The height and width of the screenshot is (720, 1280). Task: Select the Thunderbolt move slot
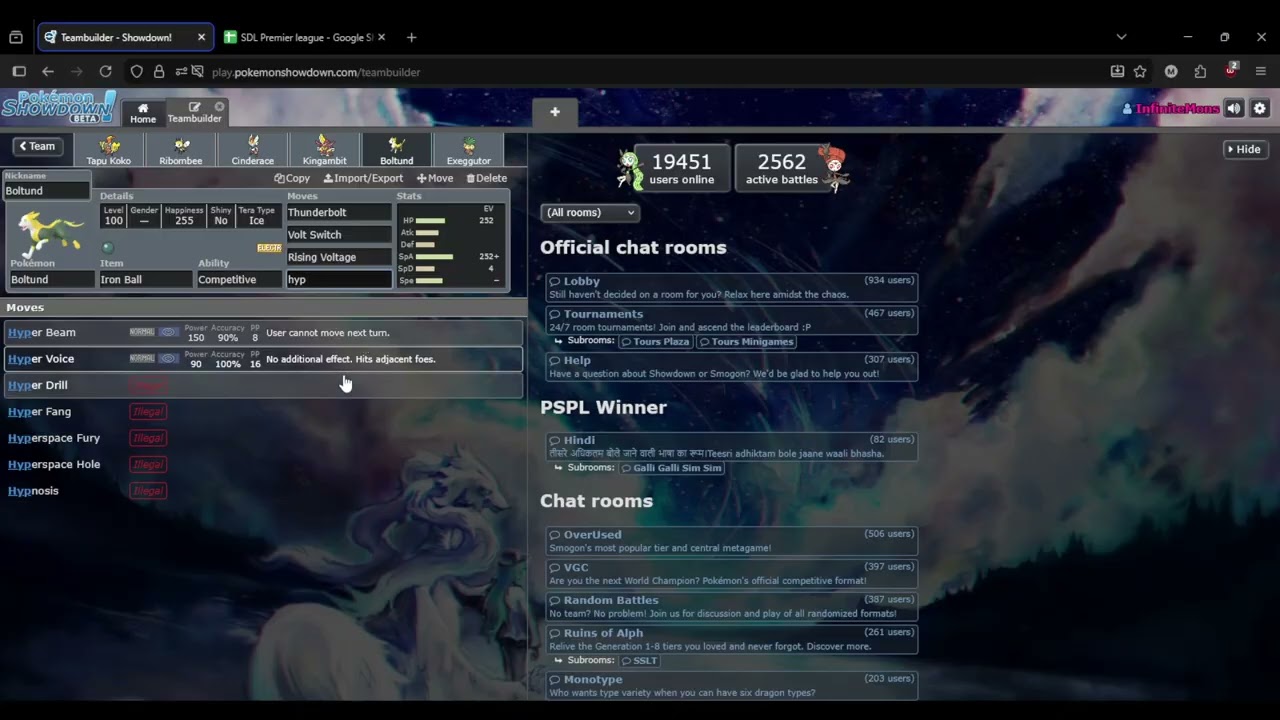tap(339, 212)
